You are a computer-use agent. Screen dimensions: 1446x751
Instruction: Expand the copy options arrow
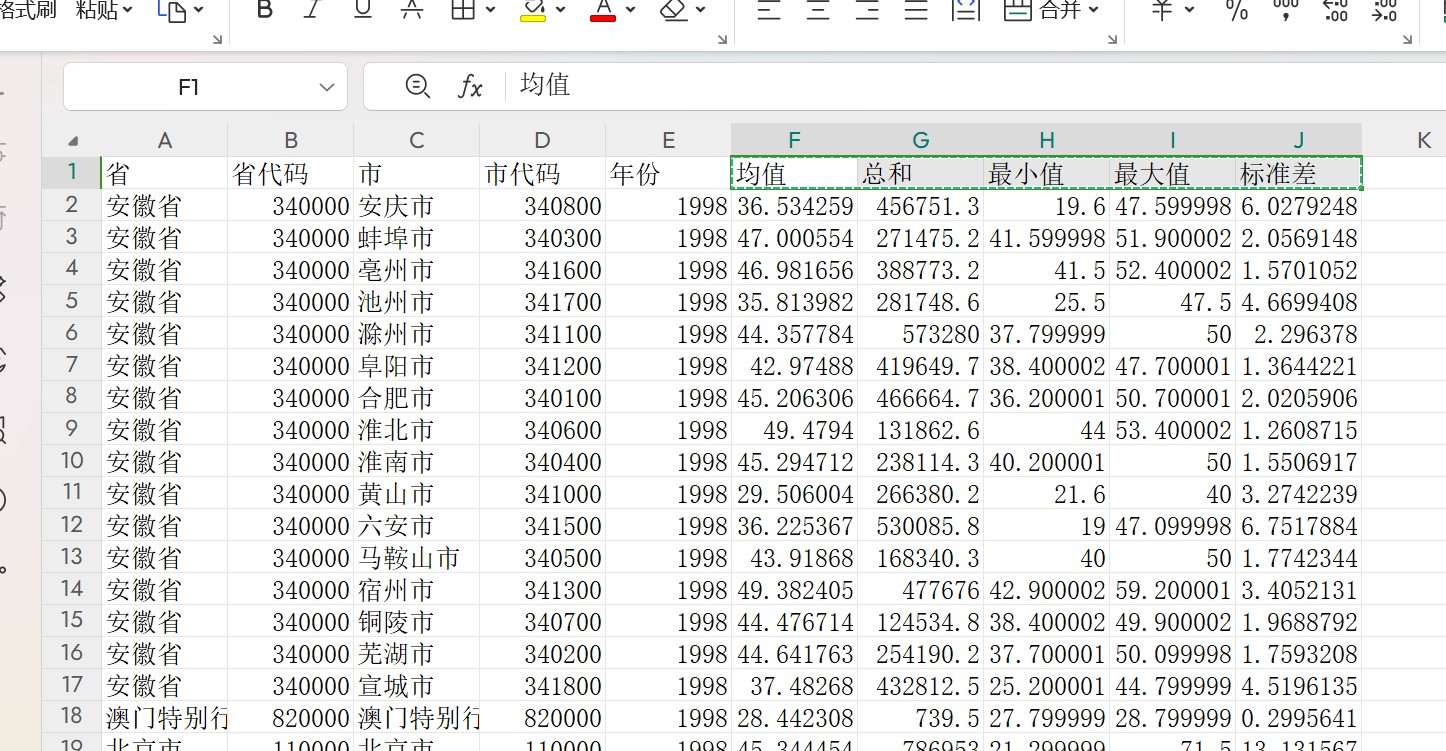(198, 10)
